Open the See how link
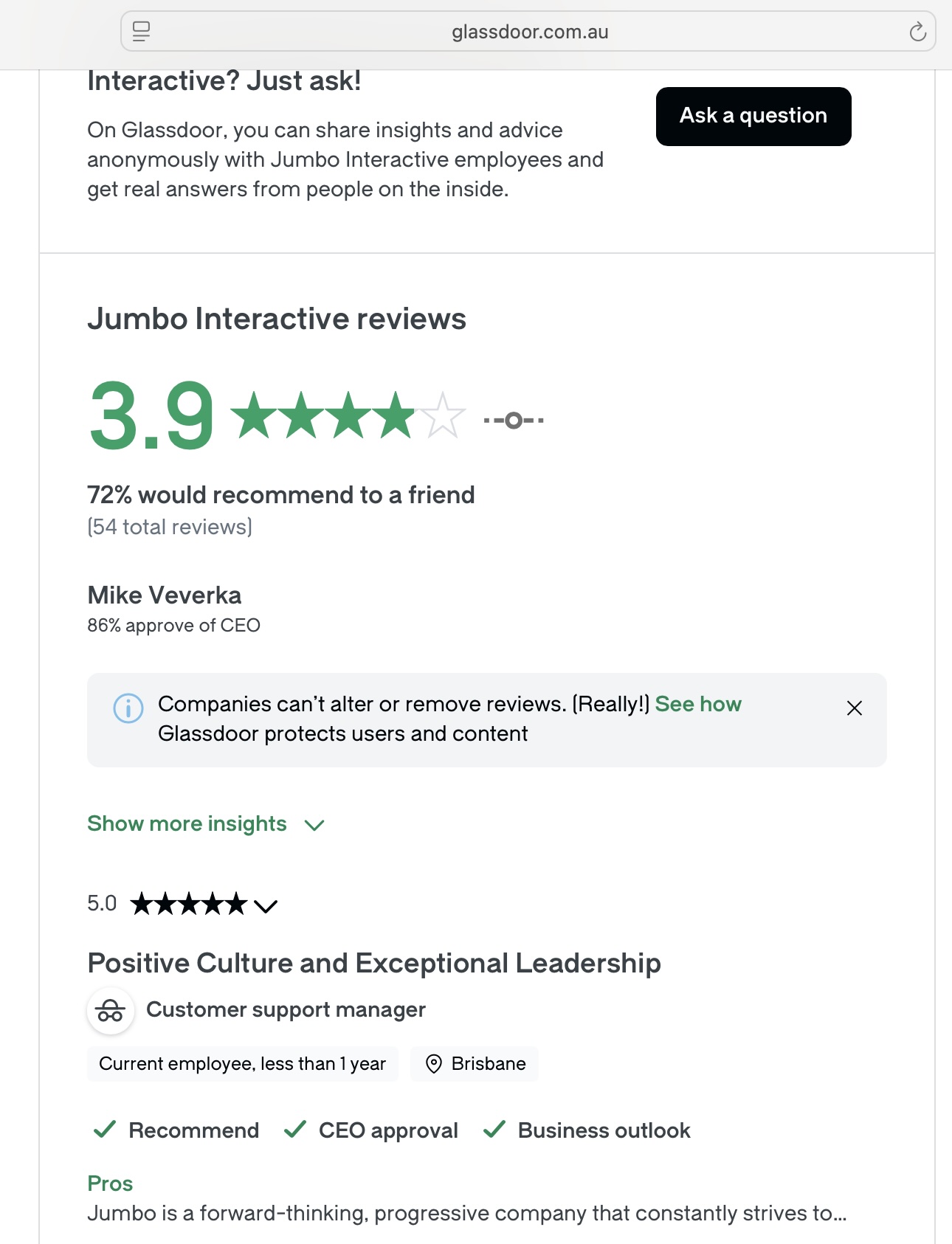 (697, 704)
